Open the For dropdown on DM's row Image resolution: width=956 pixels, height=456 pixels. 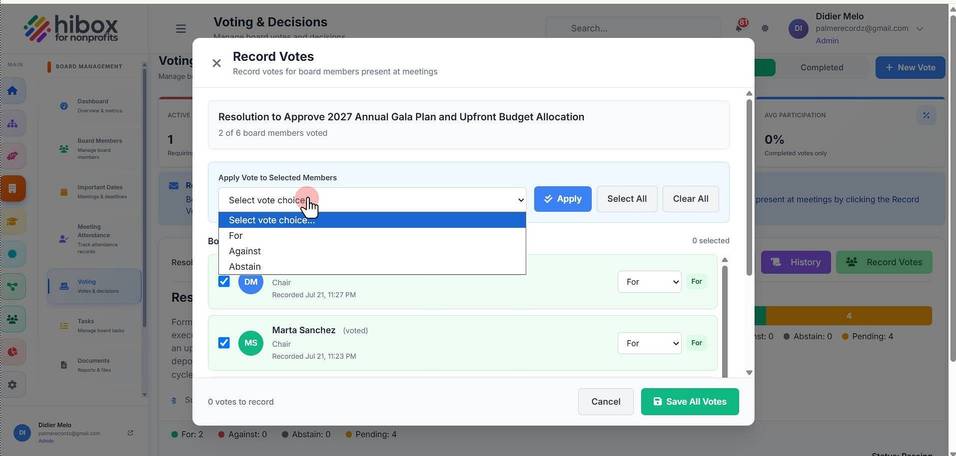pyautogui.click(x=649, y=282)
